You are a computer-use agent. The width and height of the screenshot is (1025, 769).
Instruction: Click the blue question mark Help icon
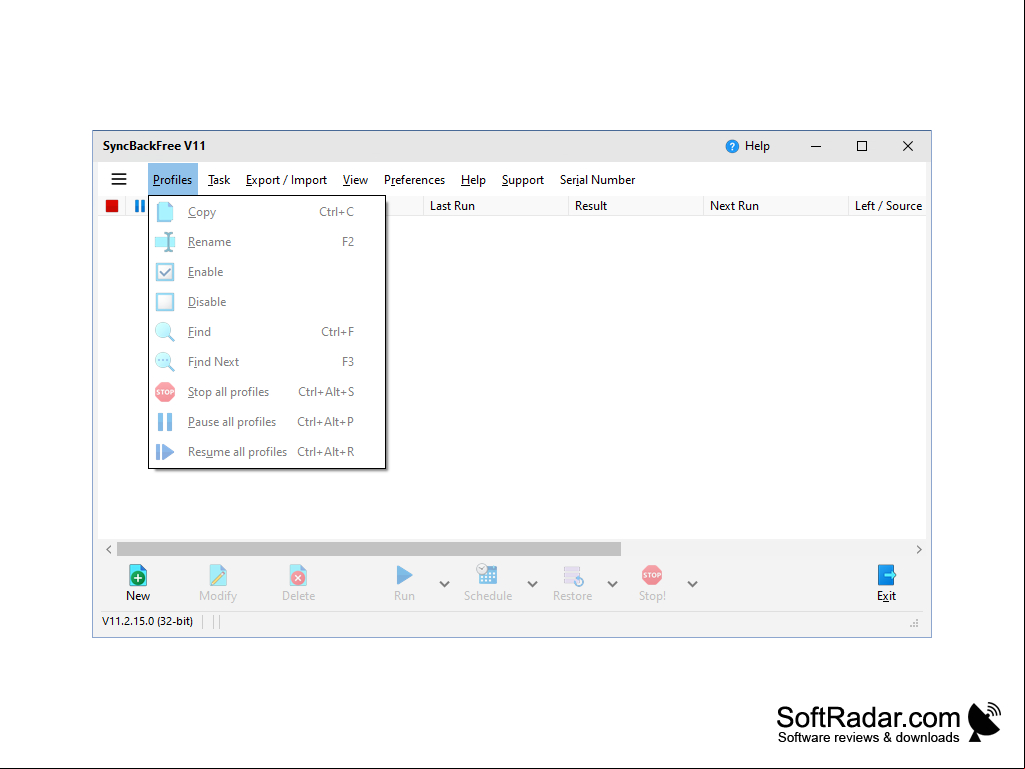tap(732, 146)
